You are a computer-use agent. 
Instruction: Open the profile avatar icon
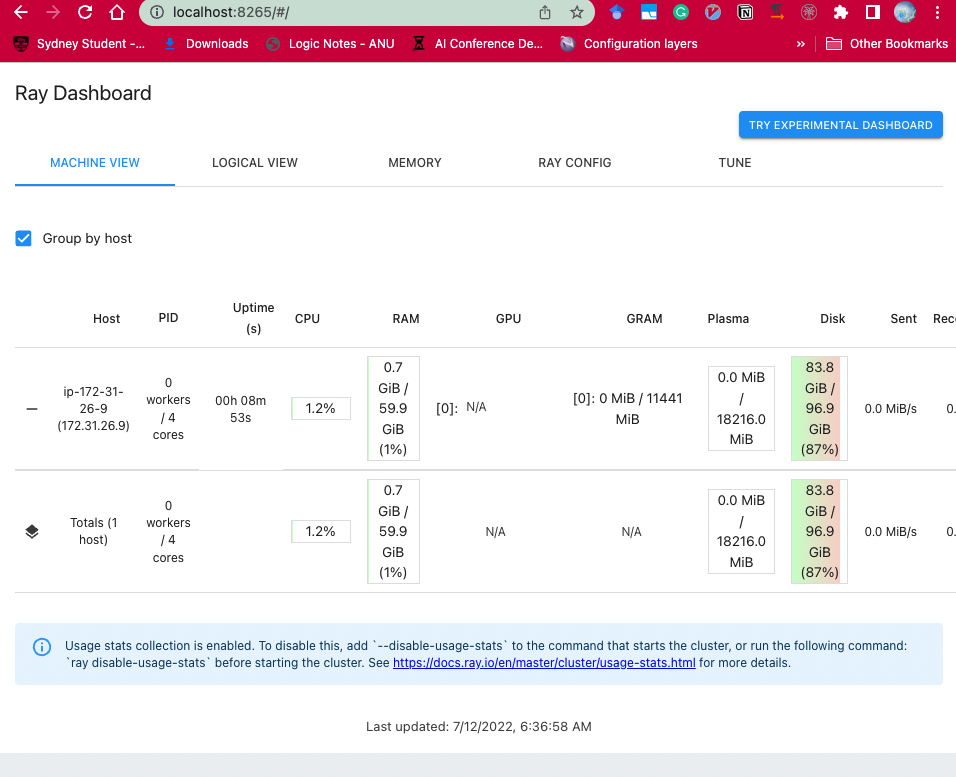click(905, 12)
